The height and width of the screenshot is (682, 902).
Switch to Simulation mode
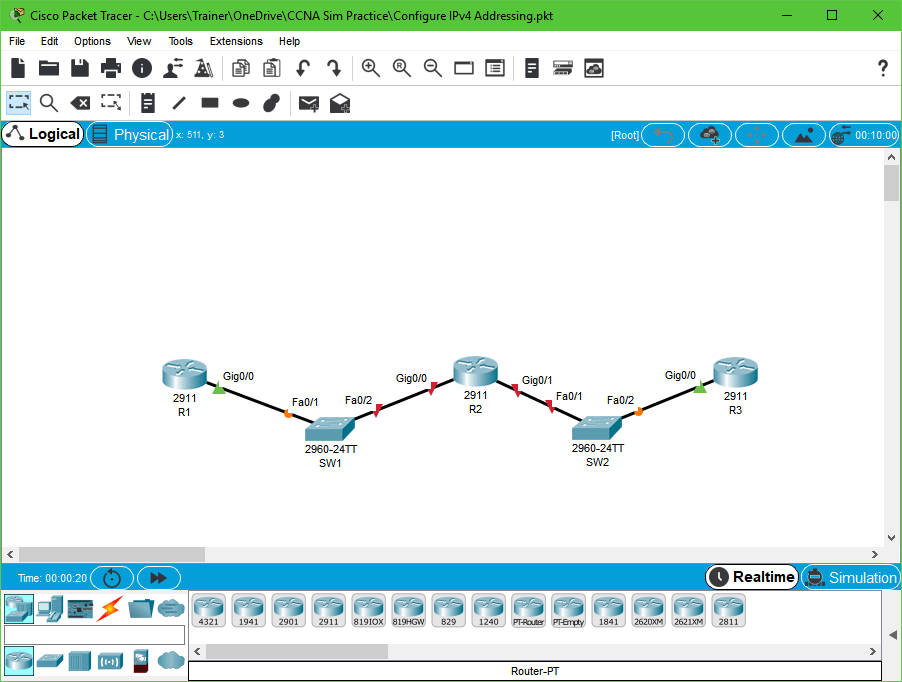point(851,577)
